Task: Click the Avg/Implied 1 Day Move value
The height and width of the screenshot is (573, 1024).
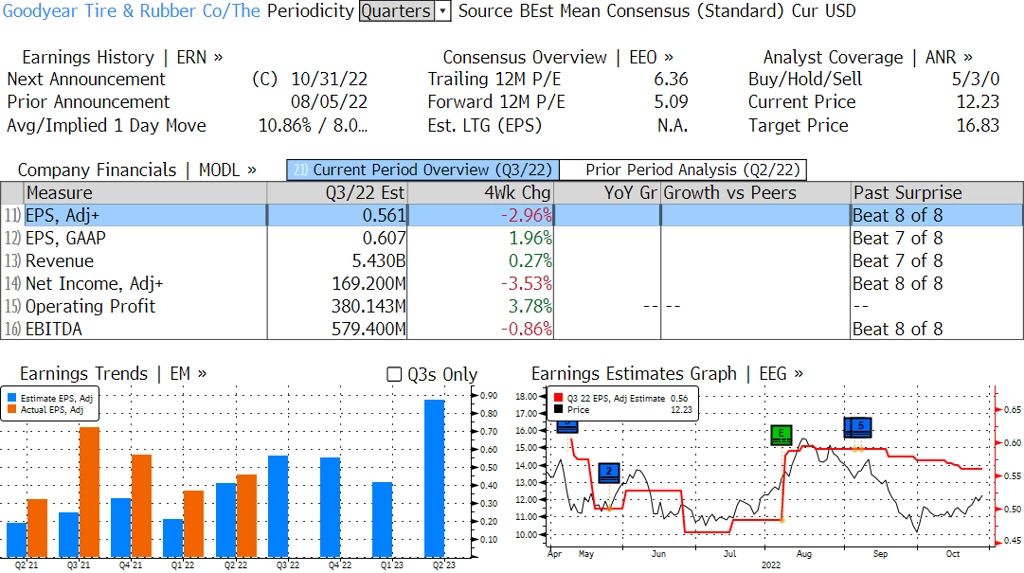Action: tap(313, 125)
